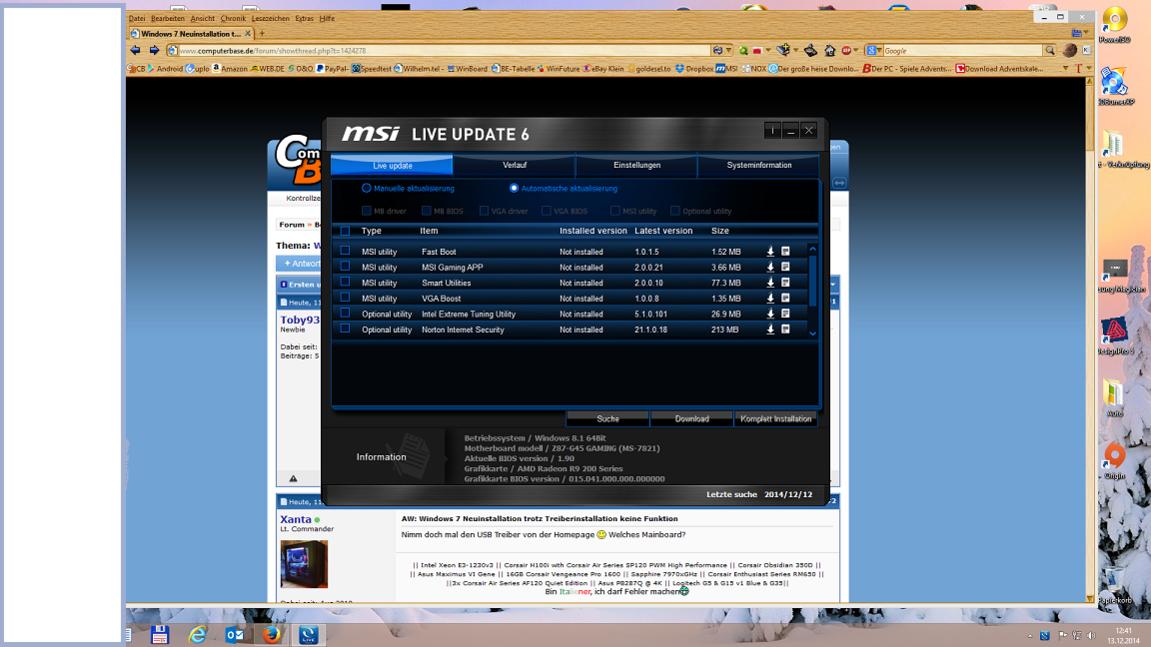Click download arrow for Norton Internet Security
The width and height of the screenshot is (1151, 647).
coord(770,329)
